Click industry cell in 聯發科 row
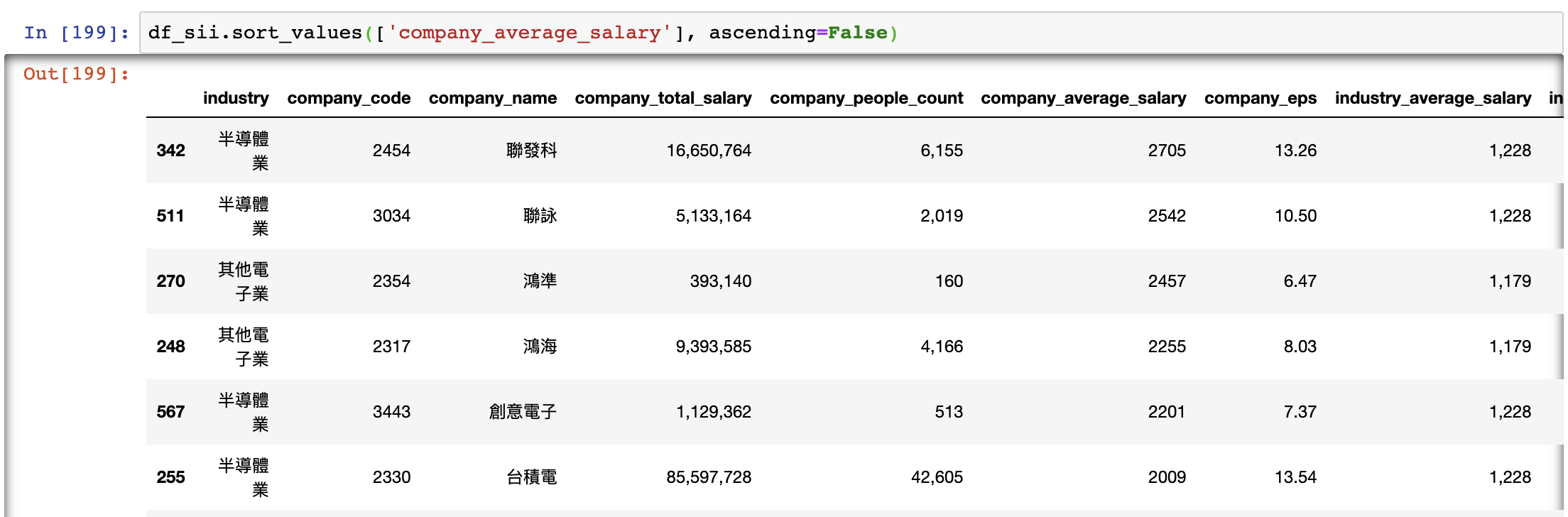 [x=244, y=151]
